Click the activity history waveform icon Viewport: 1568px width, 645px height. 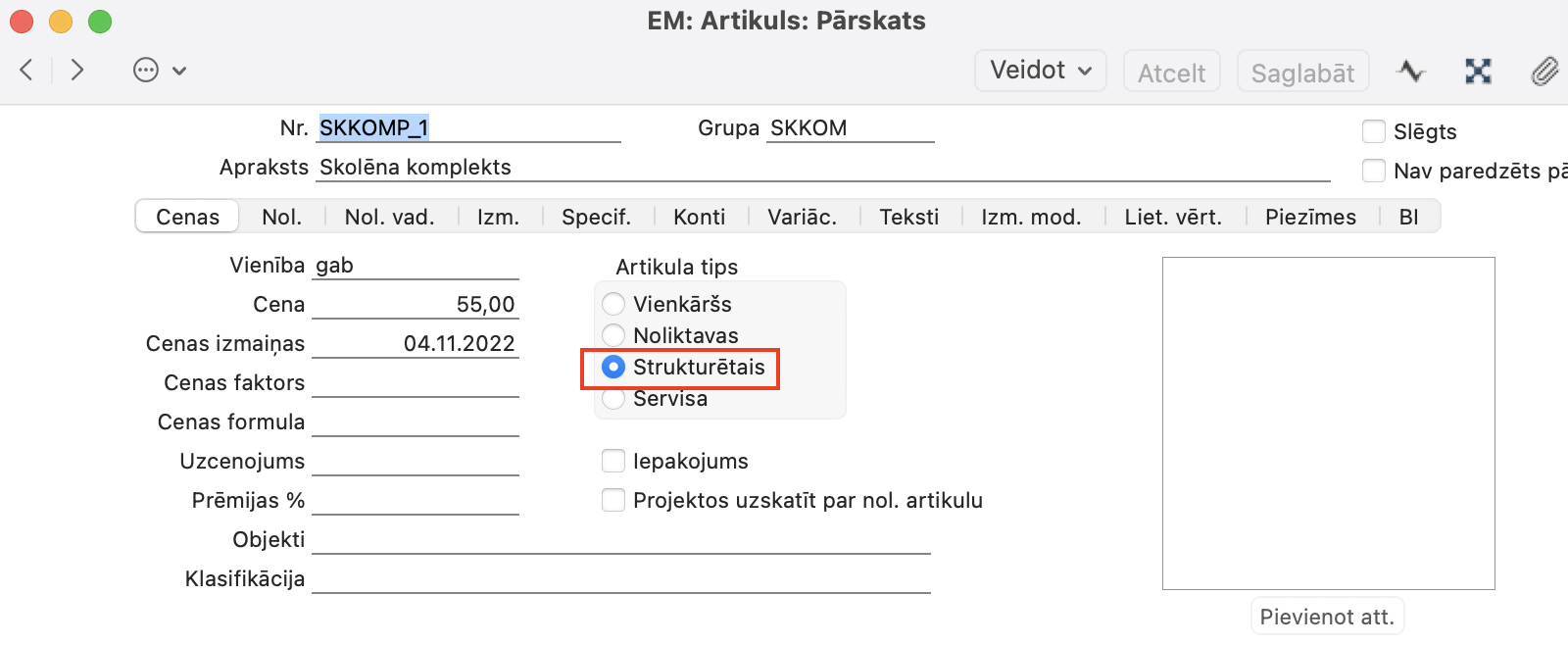(x=1411, y=71)
